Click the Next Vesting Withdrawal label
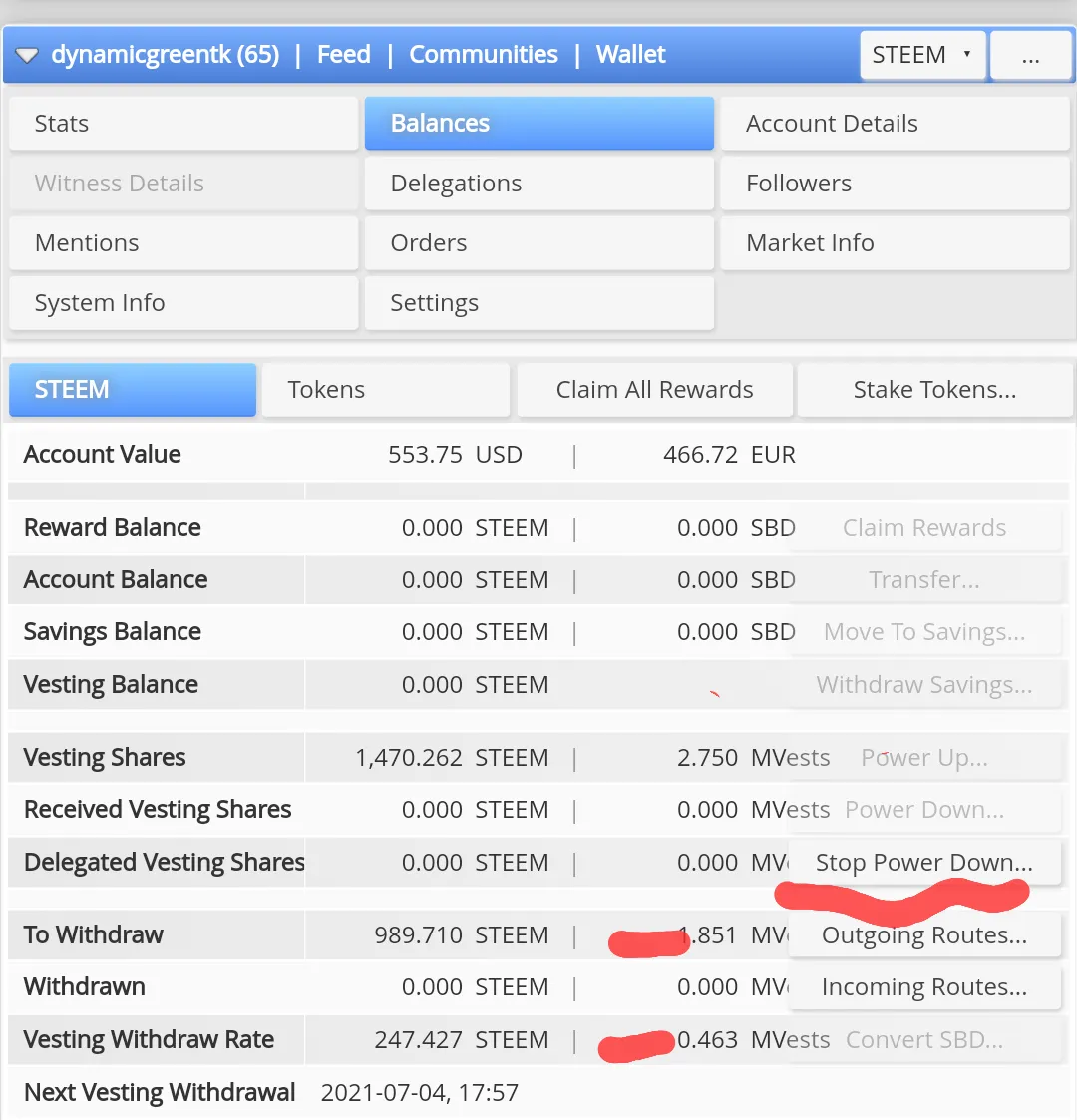Screen dimensions: 1077x1120 160,1093
